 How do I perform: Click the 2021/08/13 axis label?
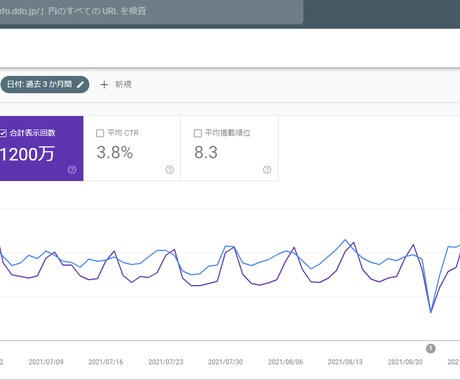click(345, 362)
